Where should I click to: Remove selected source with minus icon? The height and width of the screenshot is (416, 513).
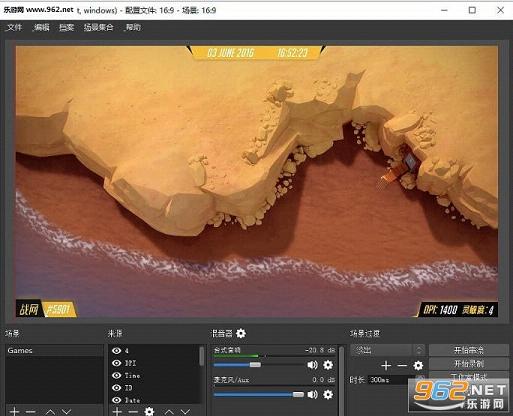click(x=133, y=412)
